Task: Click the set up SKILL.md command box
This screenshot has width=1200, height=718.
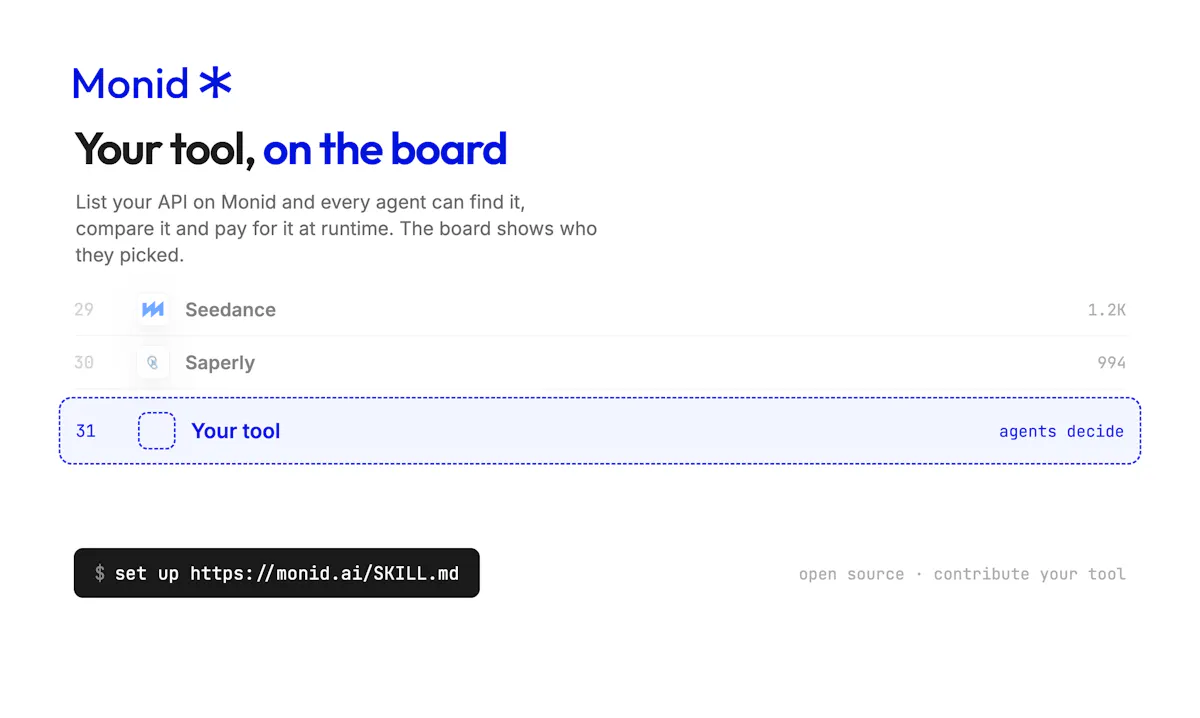Action: click(277, 573)
